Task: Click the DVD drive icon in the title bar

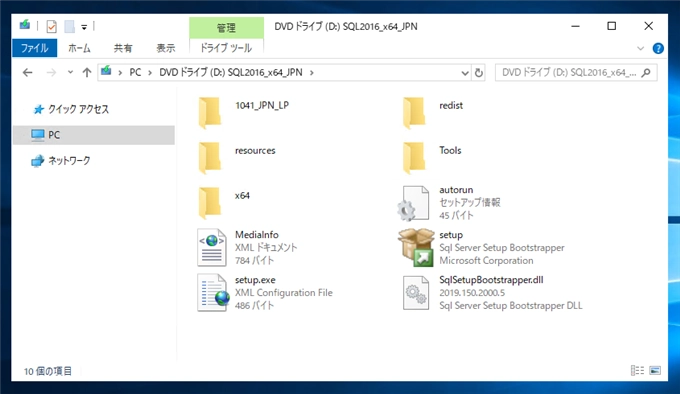Action: (25, 26)
